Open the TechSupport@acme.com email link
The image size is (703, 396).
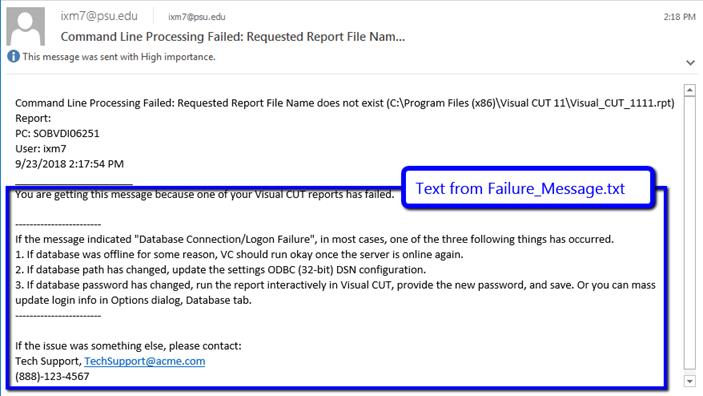pos(145,361)
